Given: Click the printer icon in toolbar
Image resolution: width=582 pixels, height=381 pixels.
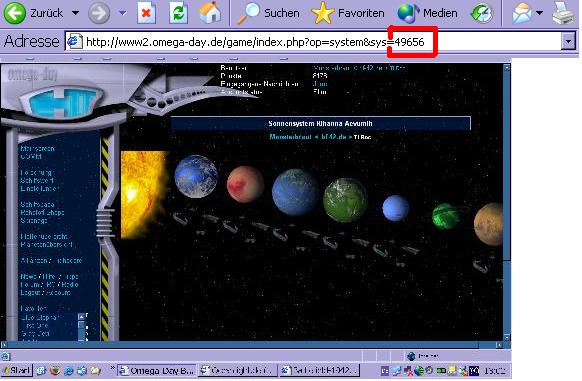Looking at the screenshot, I should [563, 13].
